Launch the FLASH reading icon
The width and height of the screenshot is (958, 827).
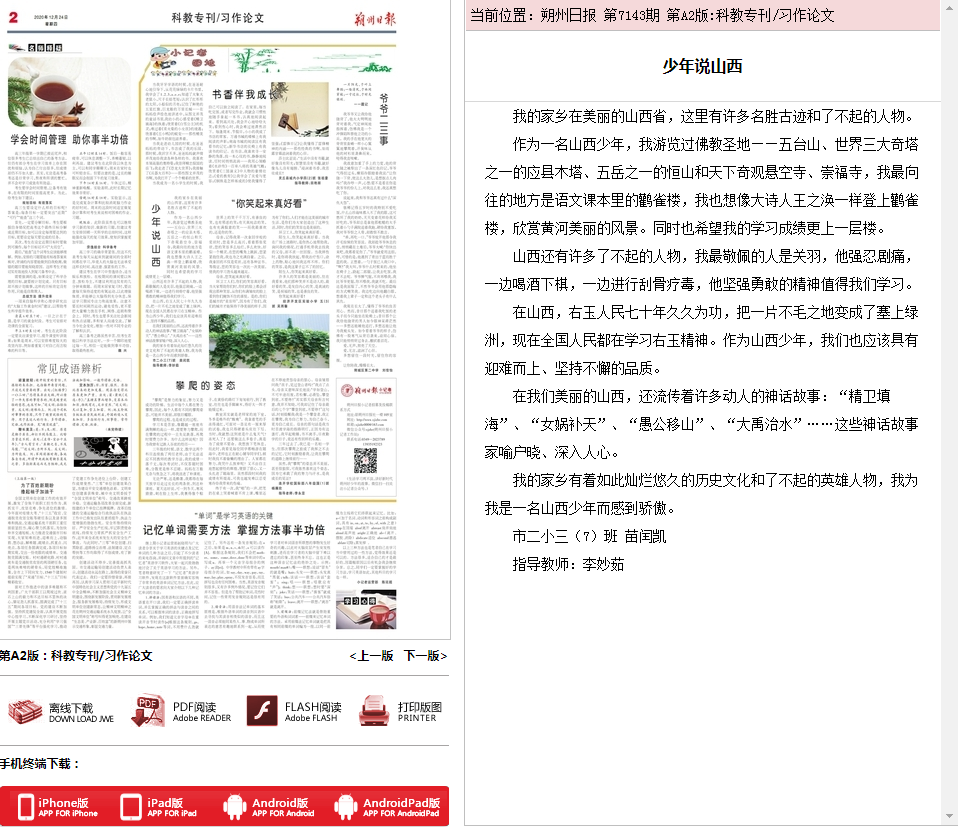pos(262,711)
